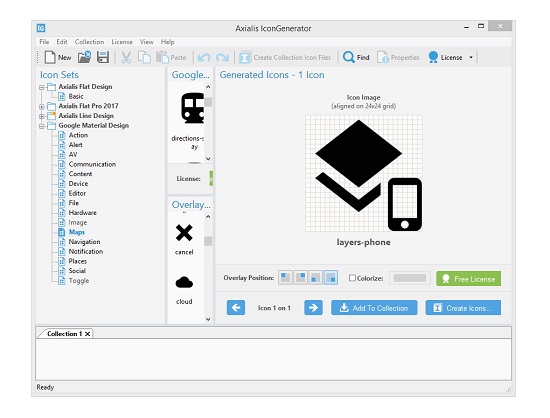
Task: Go to previous icon with left arrow
Action: (236, 308)
